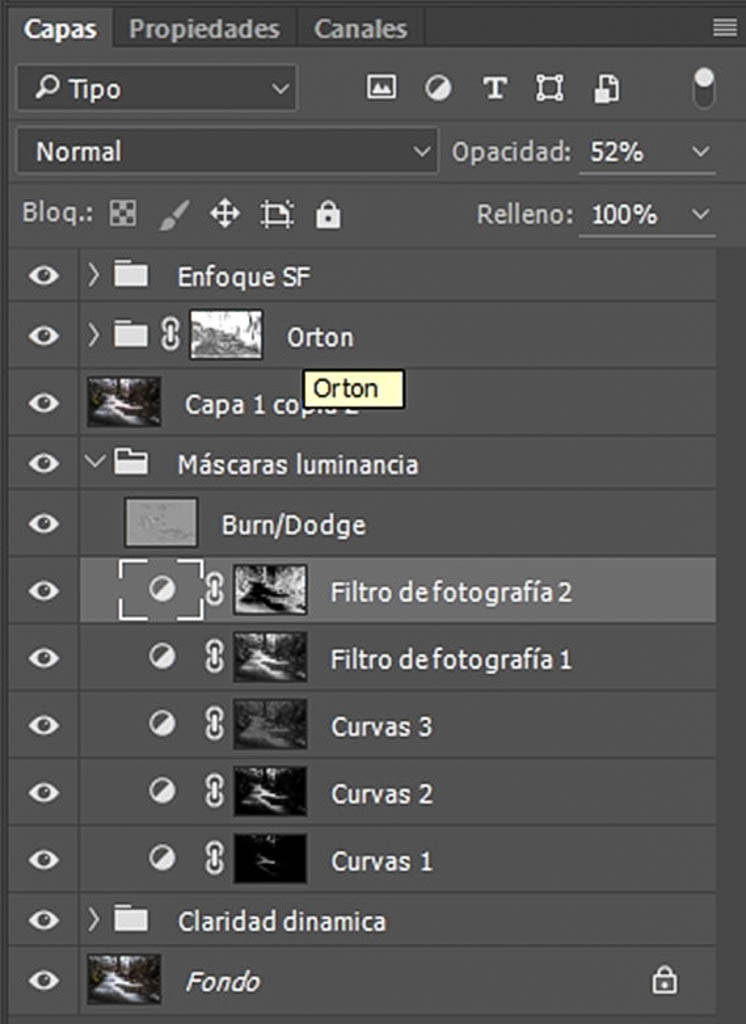Image resolution: width=746 pixels, height=1024 pixels.
Task: Switch to the Propiedades tab
Action: pos(204,29)
